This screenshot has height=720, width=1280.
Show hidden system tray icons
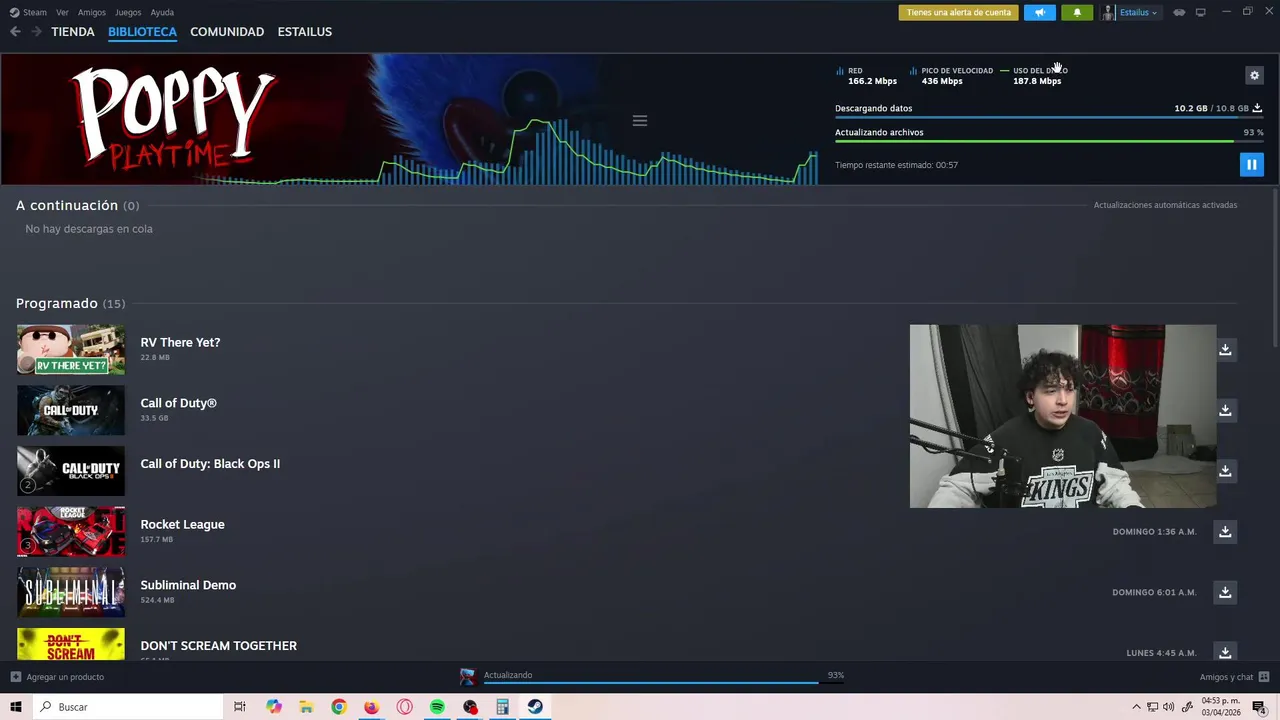point(1136,707)
